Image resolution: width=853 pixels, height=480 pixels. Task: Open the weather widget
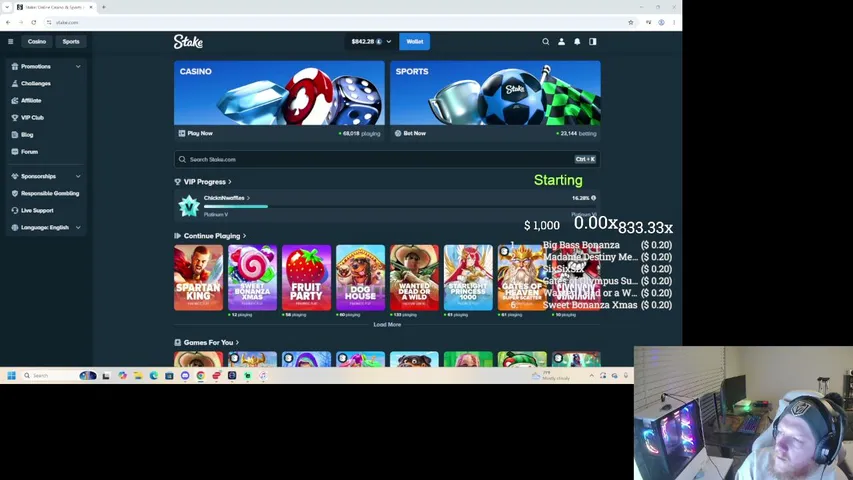551,376
